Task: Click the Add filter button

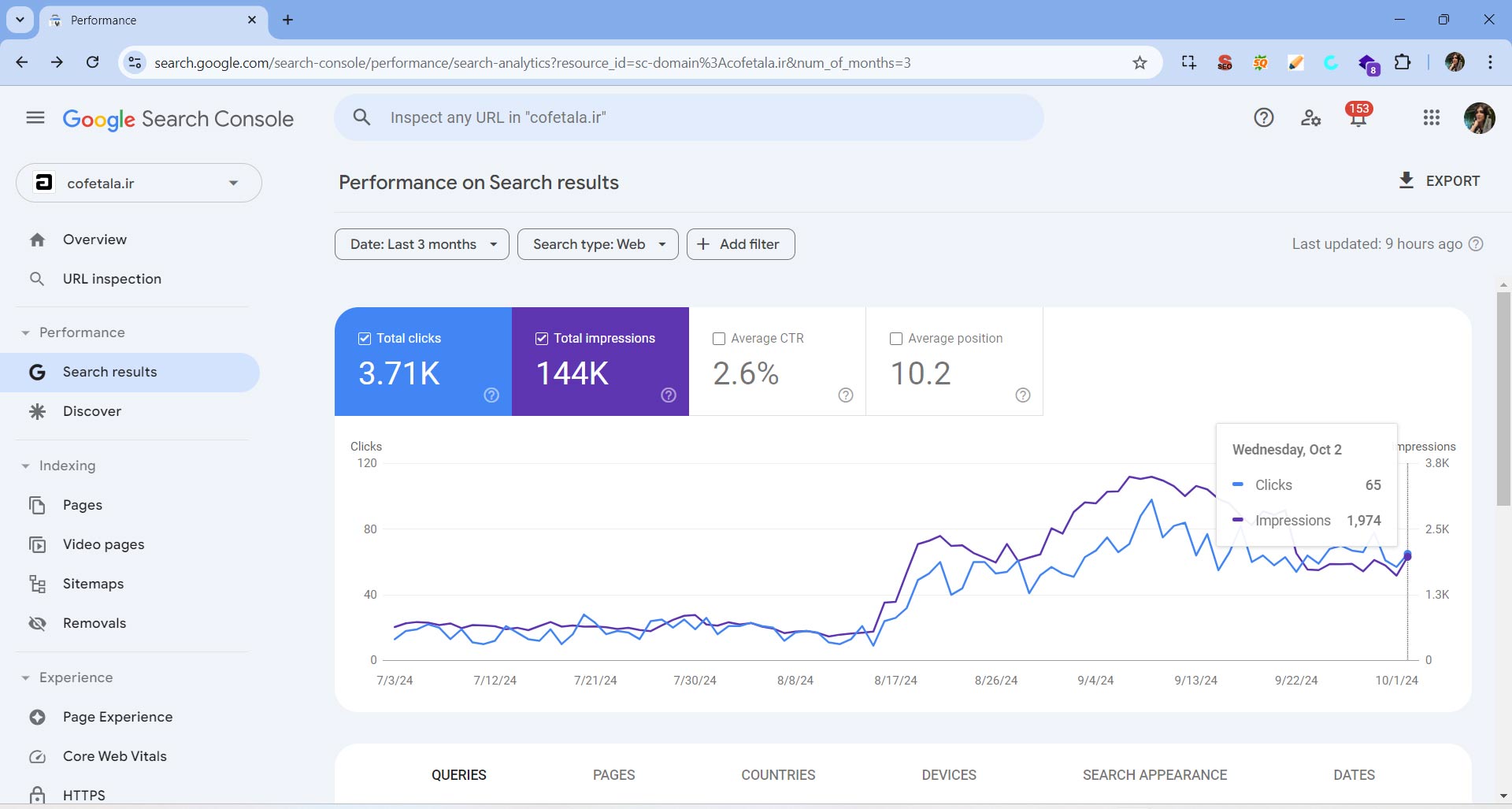Action: tap(739, 244)
